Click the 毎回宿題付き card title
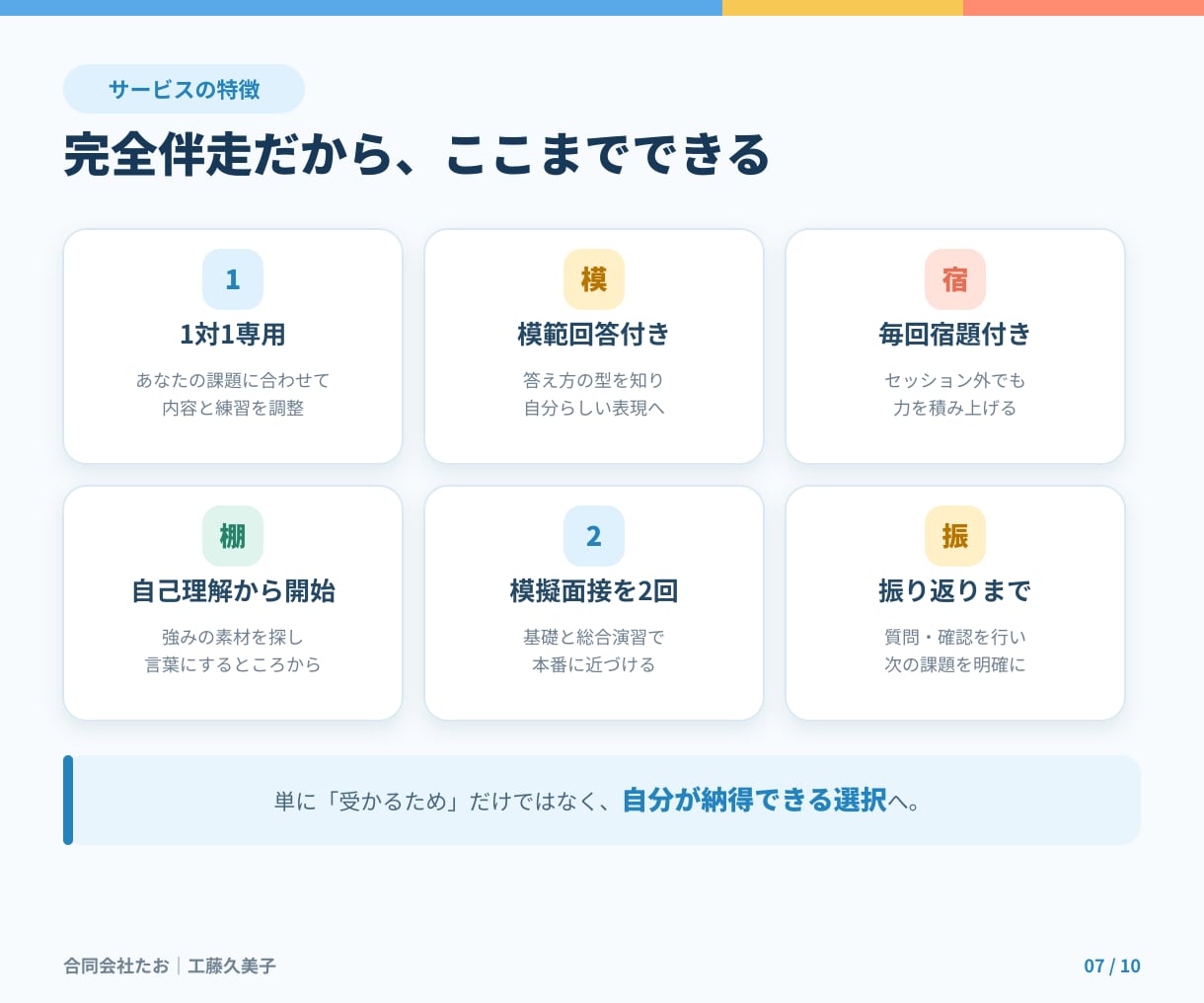1204x1003 pixels. tap(955, 335)
